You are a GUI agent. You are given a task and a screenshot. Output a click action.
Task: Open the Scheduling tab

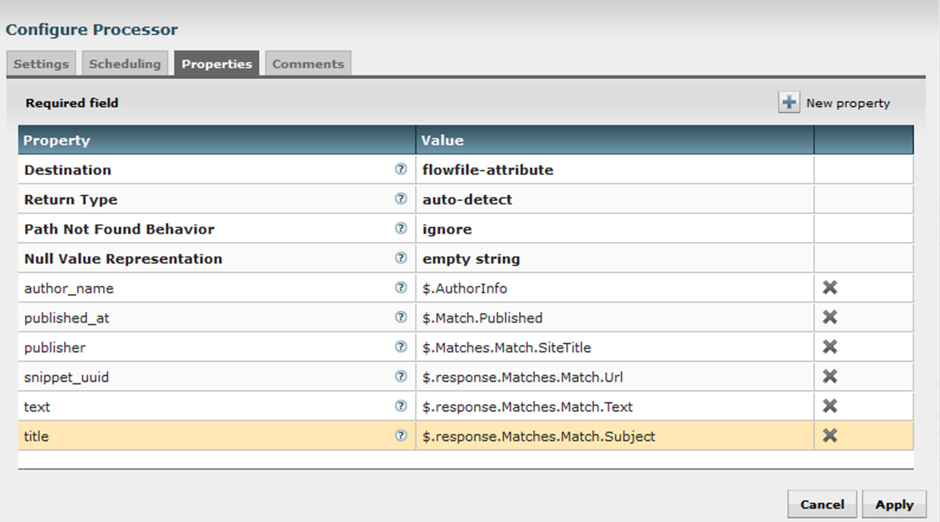pyautogui.click(x=125, y=64)
